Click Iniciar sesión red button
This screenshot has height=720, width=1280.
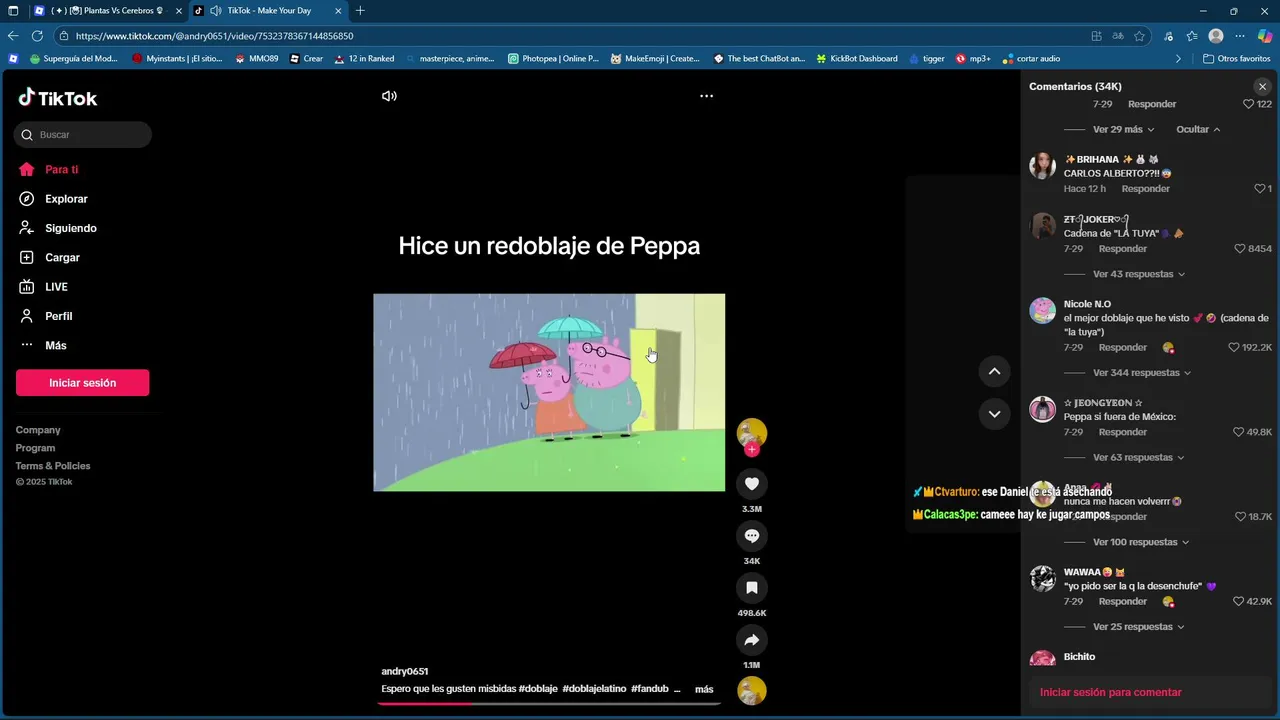(x=82, y=383)
